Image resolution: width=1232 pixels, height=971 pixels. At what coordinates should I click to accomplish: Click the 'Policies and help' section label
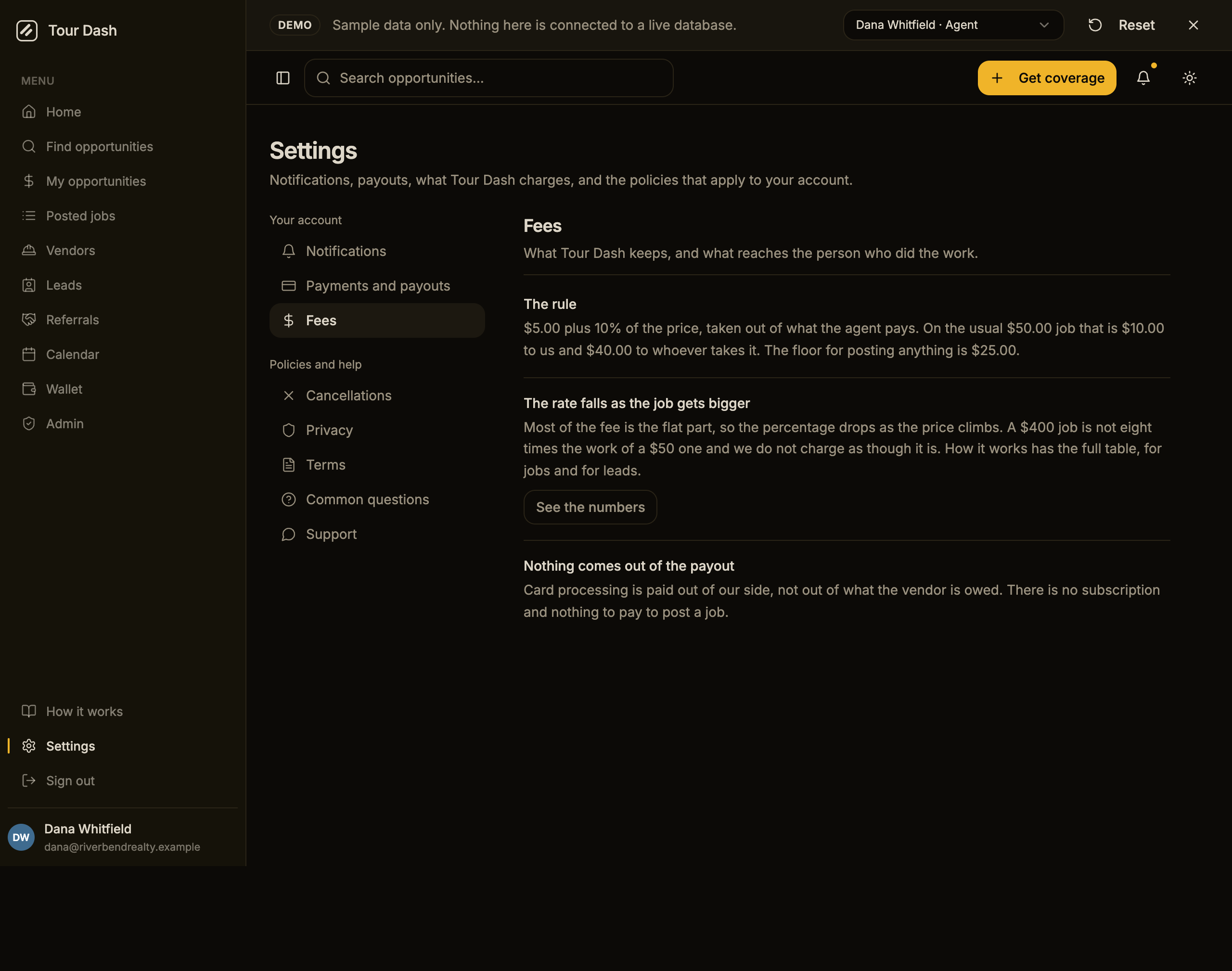(316, 364)
